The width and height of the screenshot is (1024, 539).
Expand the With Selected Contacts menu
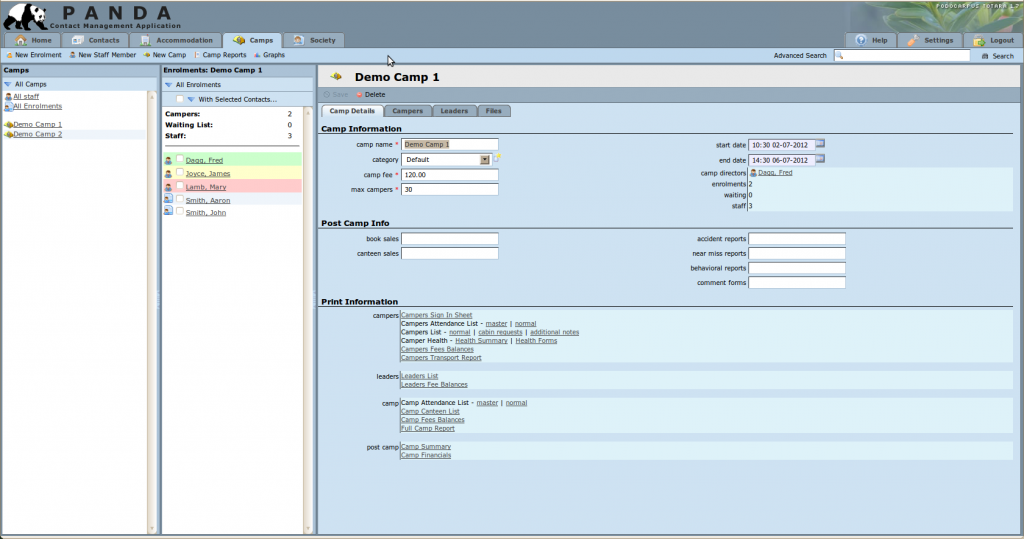click(190, 99)
